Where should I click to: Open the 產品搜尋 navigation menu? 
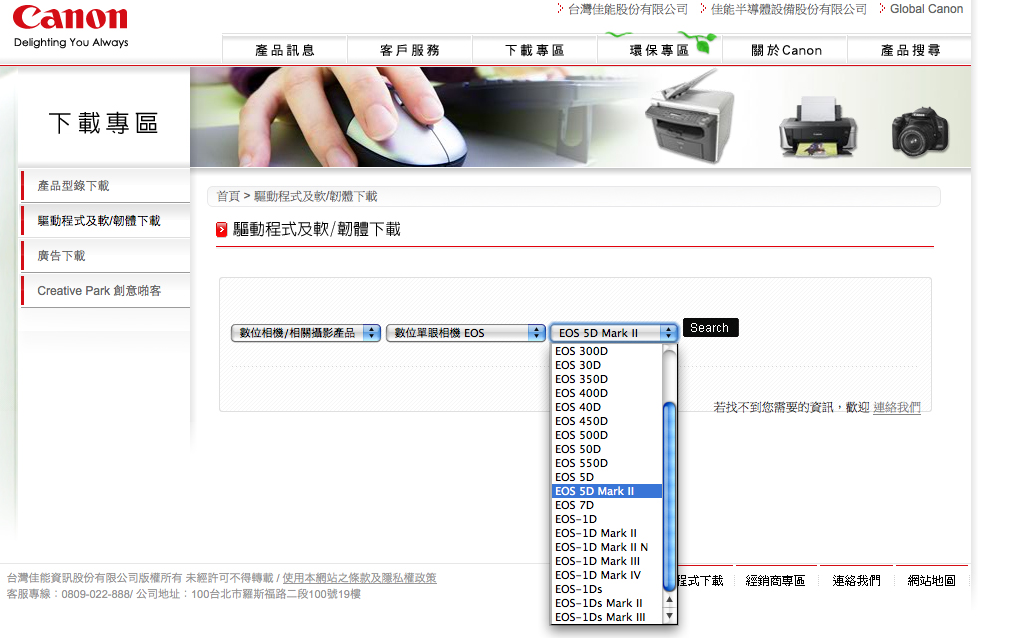[x=910, y=50]
